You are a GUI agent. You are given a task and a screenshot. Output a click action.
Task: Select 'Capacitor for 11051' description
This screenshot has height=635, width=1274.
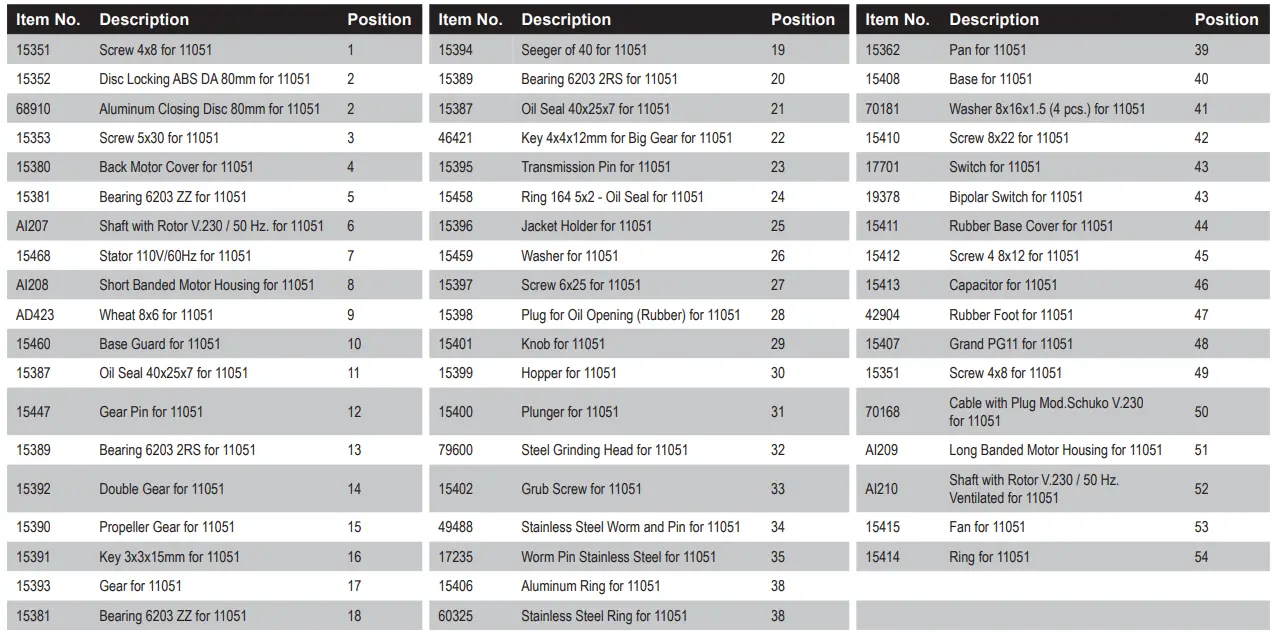1002,285
